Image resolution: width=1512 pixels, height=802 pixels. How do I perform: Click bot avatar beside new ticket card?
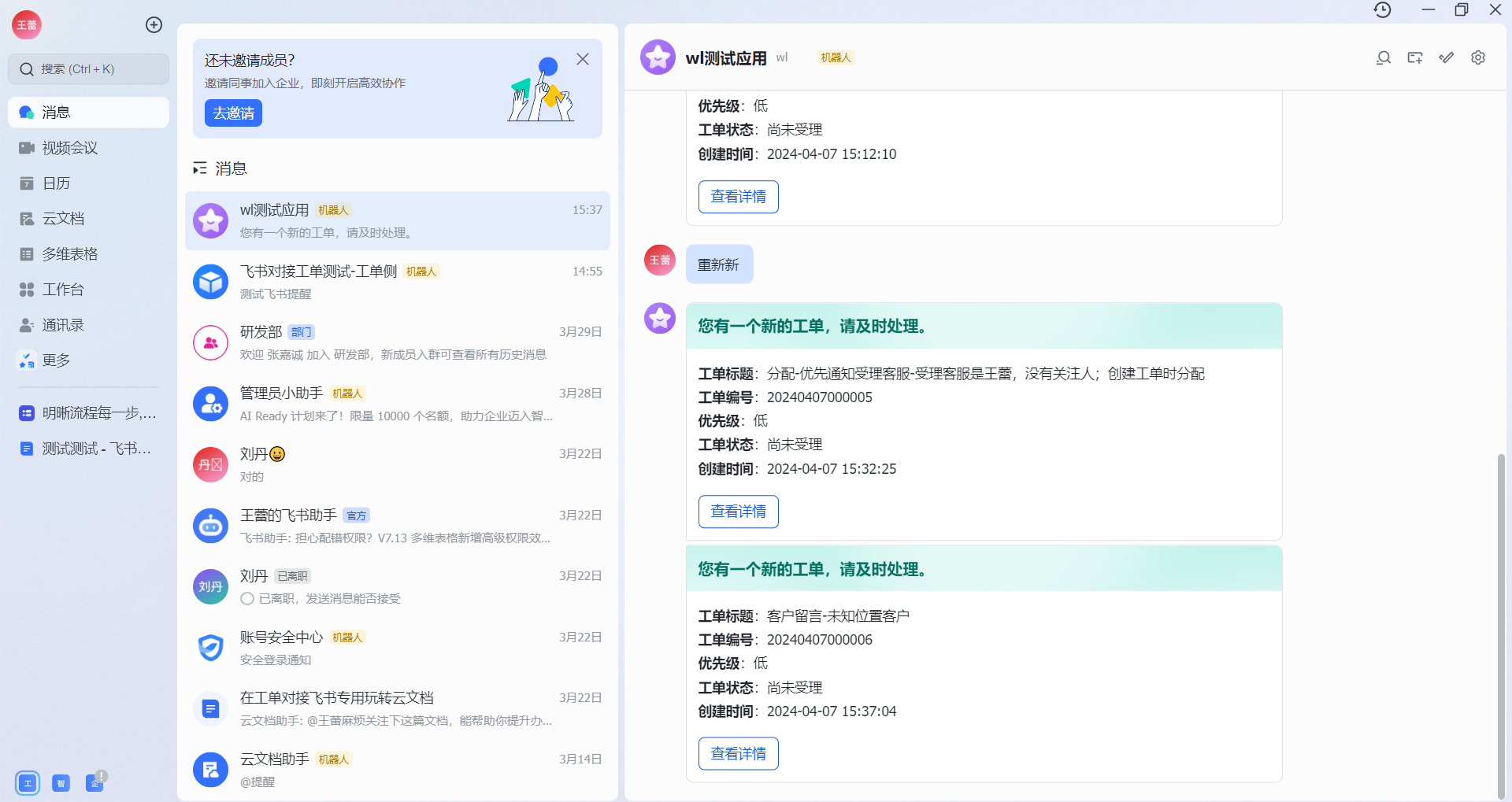[x=660, y=318]
